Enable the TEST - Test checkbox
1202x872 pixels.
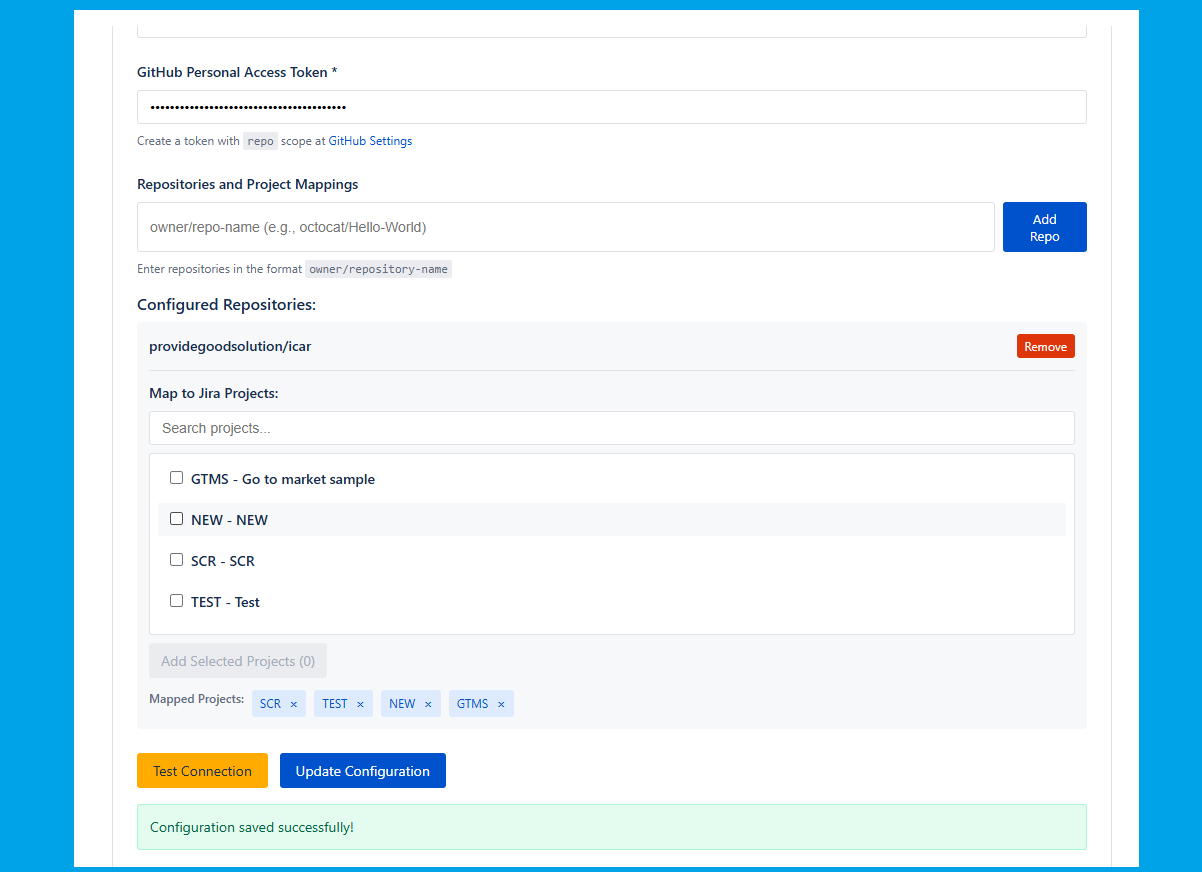point(177,601)
